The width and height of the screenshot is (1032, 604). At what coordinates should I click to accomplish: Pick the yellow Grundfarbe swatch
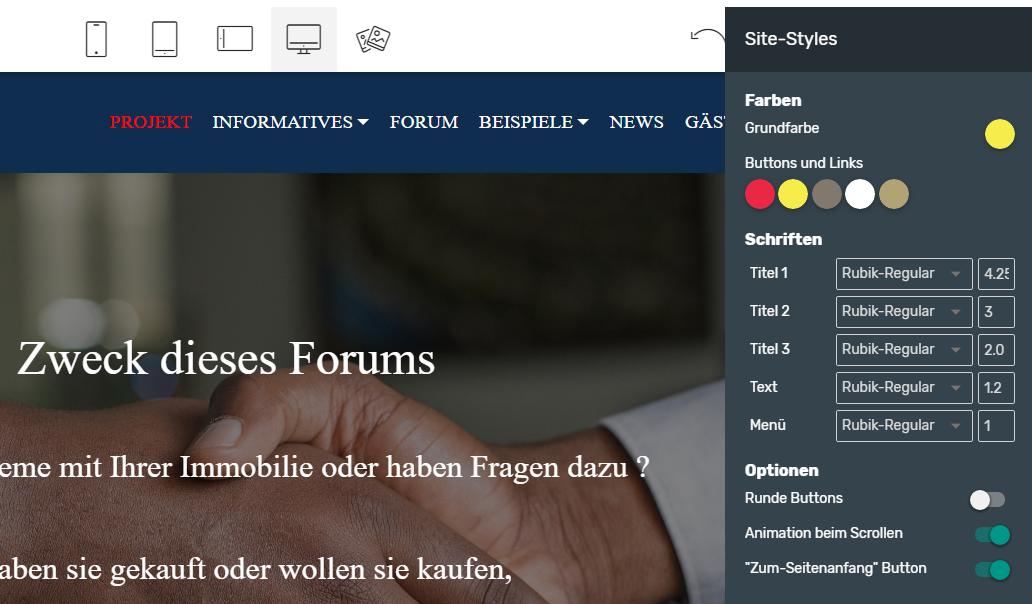click(x=999, y=134)
